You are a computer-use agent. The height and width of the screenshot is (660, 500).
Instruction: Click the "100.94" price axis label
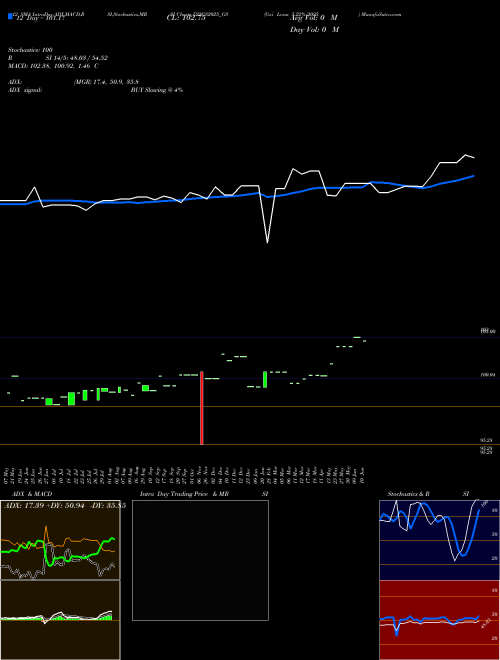(488, 374)
